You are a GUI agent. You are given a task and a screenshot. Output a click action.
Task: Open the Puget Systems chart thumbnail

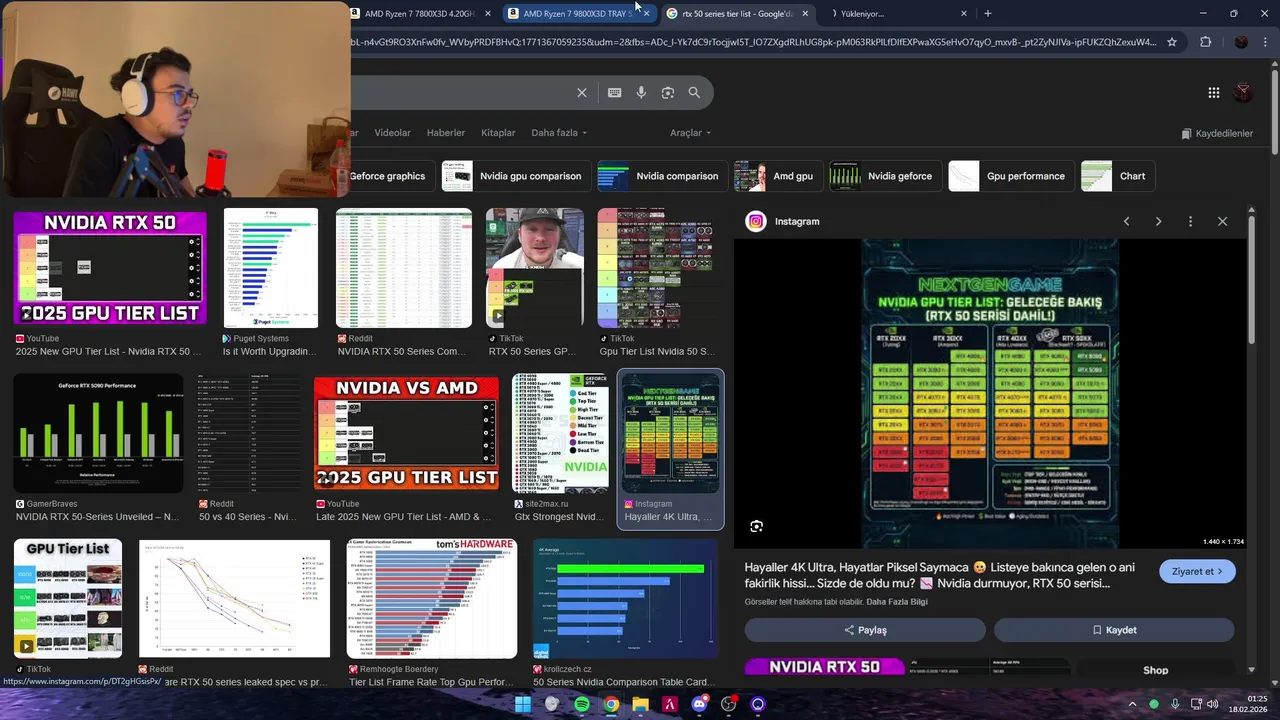(x=271, y=268)
